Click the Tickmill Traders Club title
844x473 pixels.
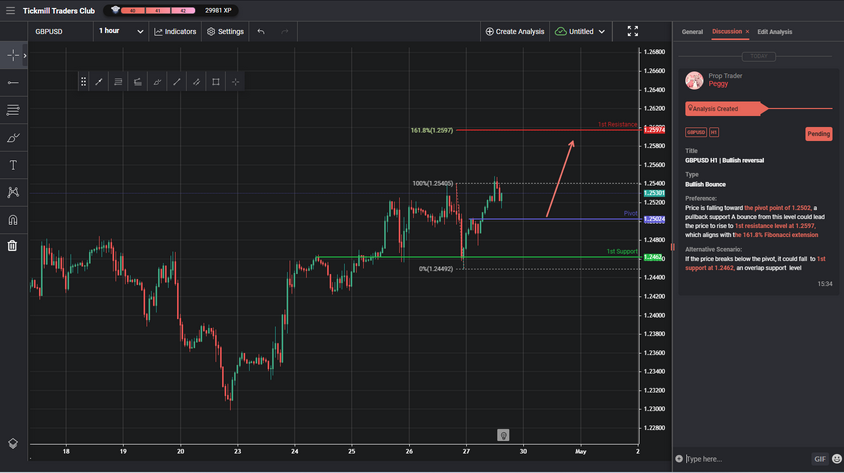tap(59, 11)
